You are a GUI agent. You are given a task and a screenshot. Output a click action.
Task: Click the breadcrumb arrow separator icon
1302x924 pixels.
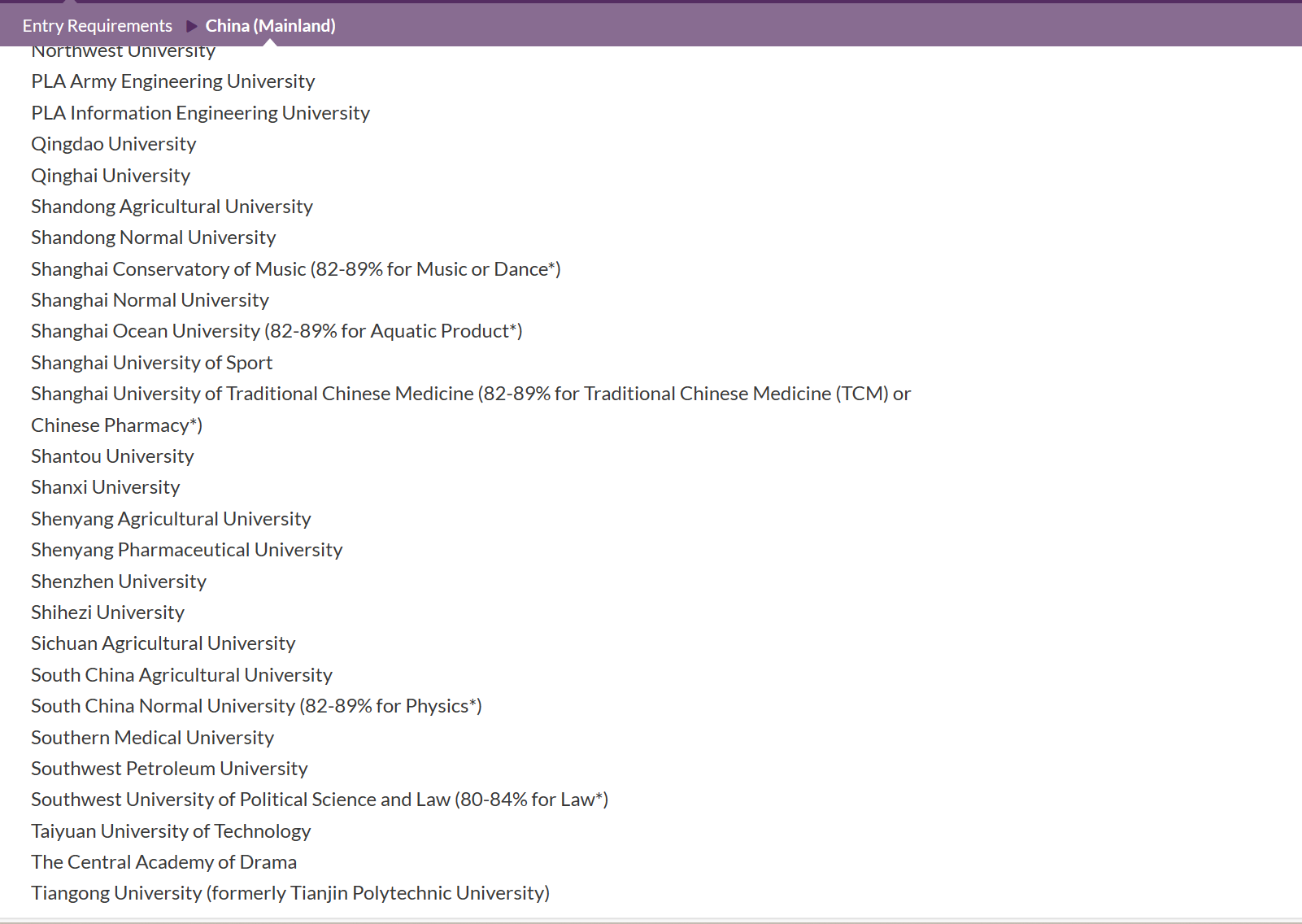pyautogui.click(x=192, y=26)
